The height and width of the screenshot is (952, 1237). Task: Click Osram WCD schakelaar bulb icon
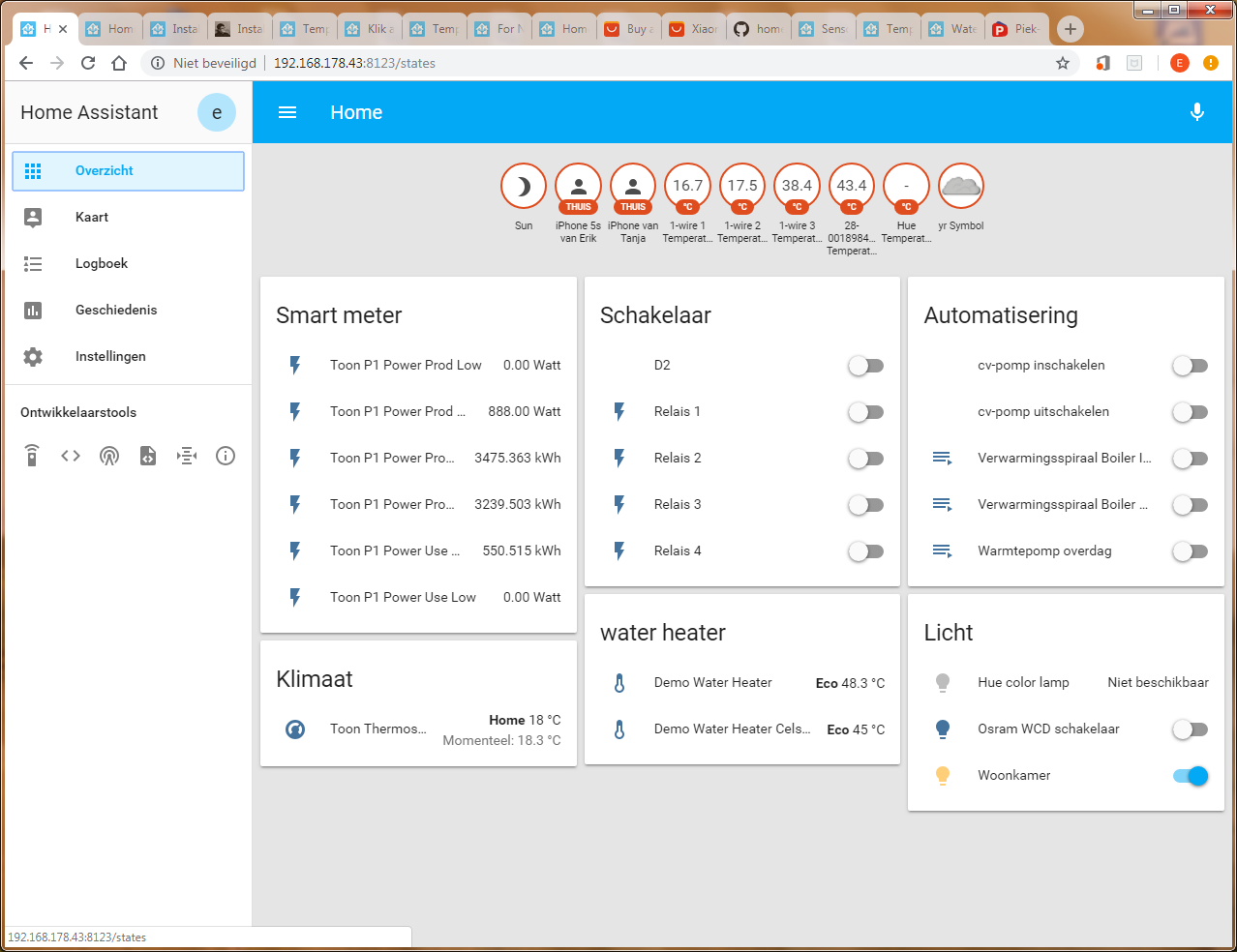943,729
